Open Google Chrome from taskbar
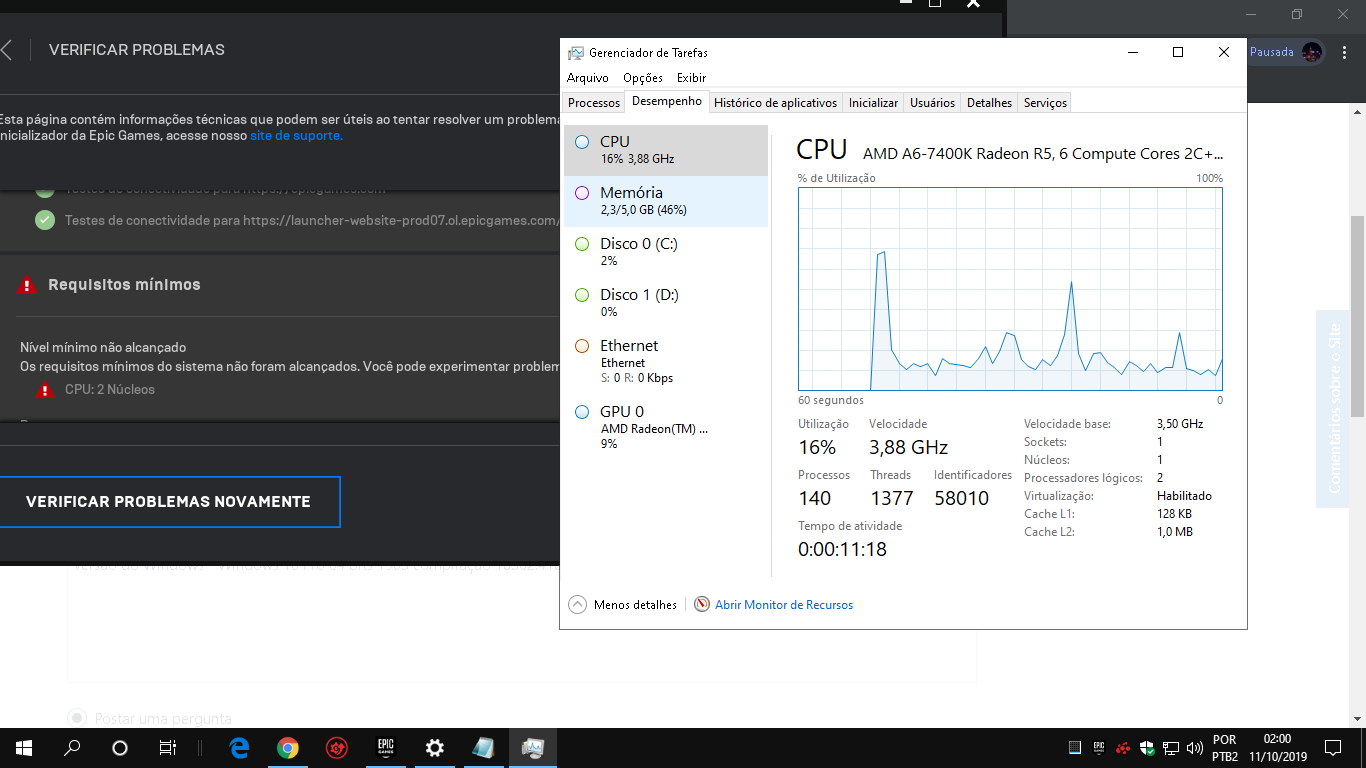1366x768 pixels. (x=288, y=748)
